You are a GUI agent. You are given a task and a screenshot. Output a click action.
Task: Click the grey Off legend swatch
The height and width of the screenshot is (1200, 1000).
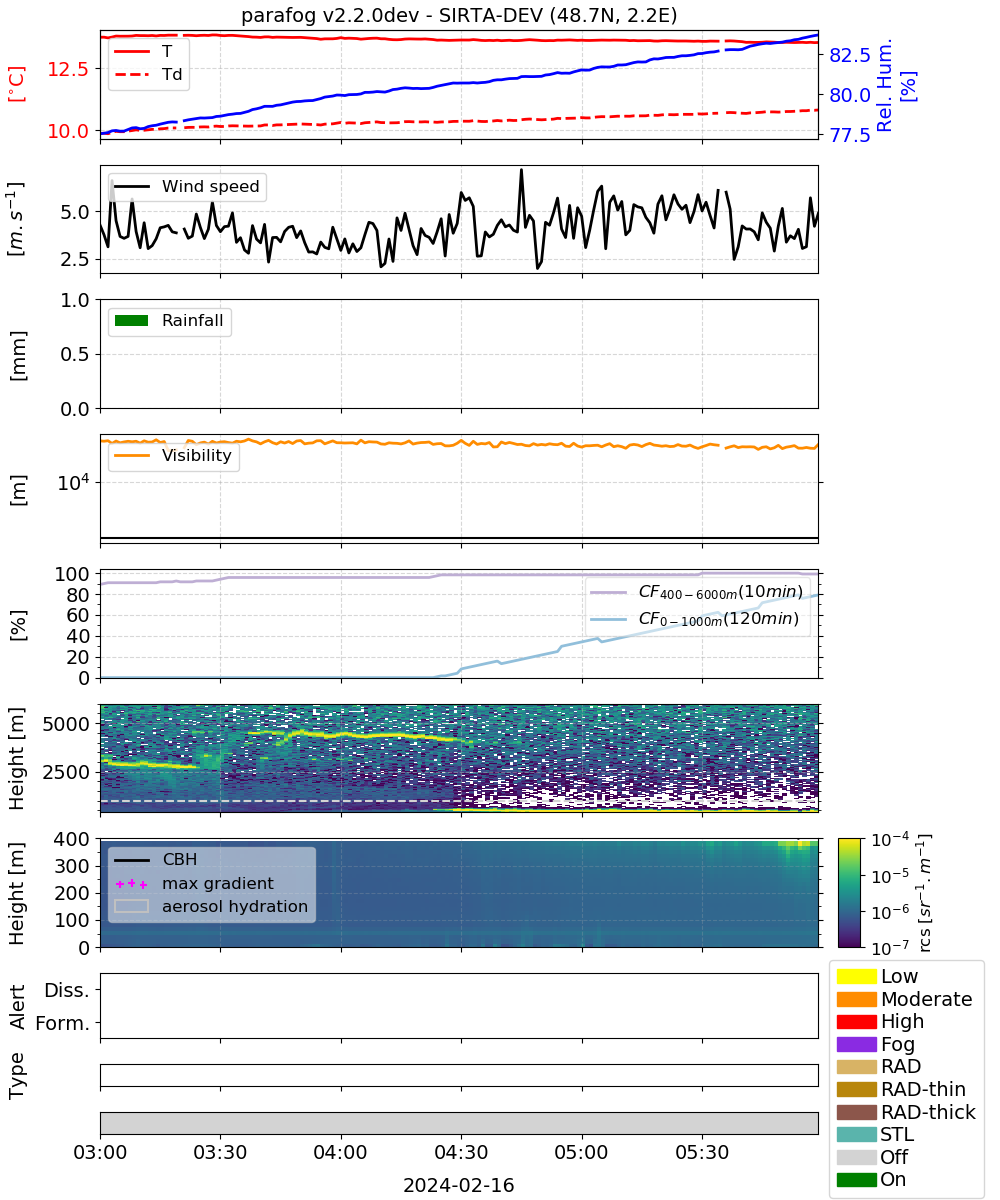pyautogui.click(x=856, y=1156)
